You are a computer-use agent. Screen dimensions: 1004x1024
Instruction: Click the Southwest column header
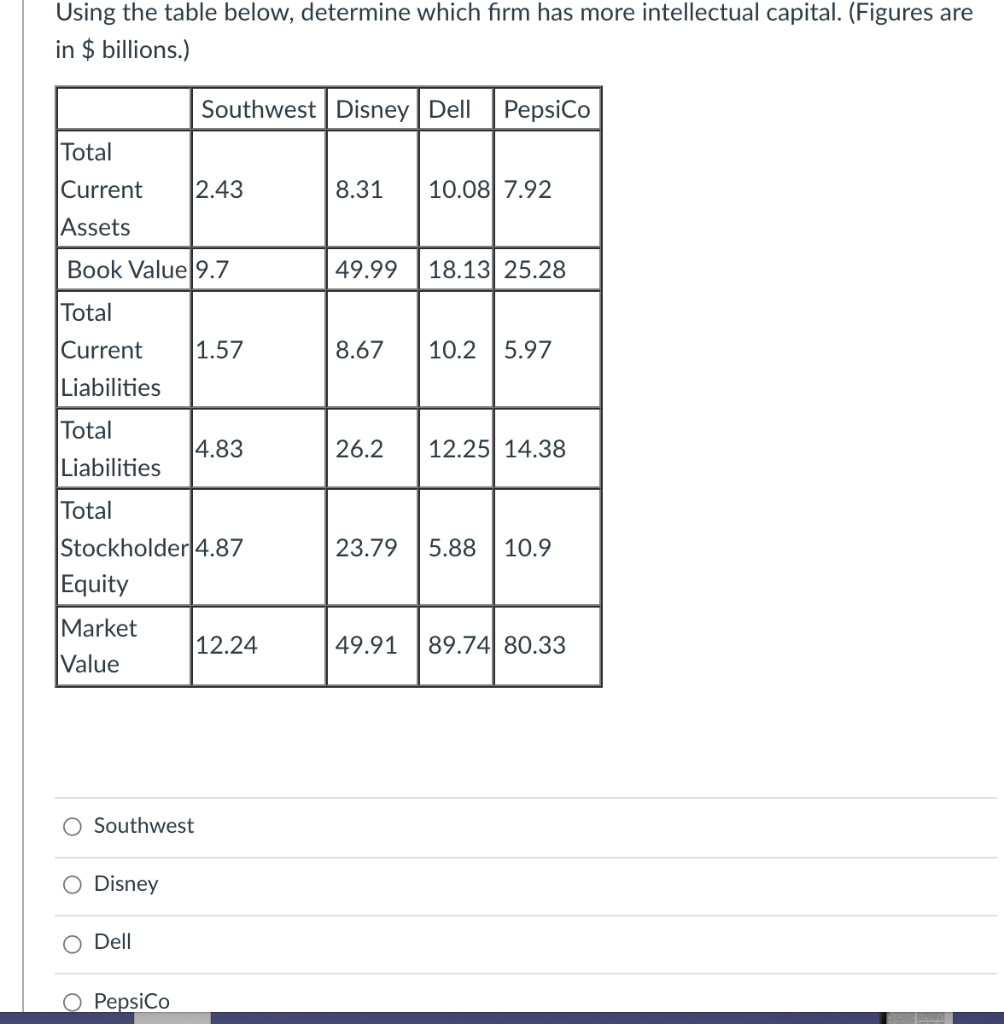click(x=258, y=110)
